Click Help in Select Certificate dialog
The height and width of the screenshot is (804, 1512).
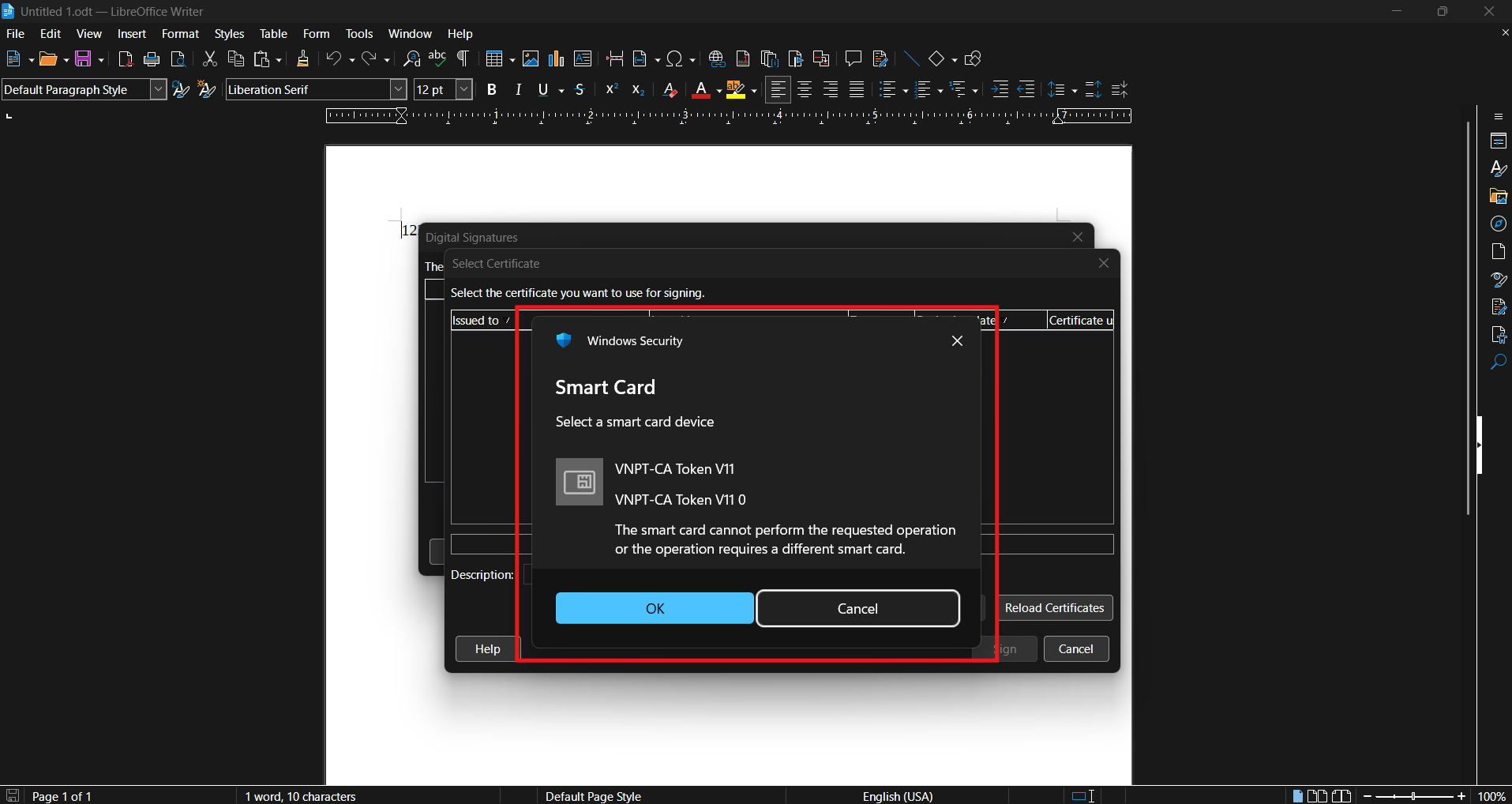pos(487,648)
